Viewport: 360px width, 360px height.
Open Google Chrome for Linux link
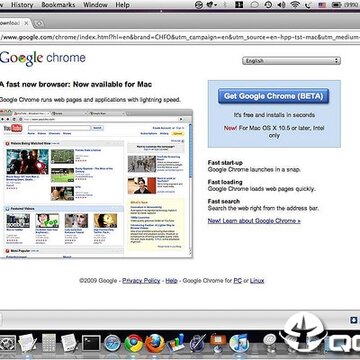coord(257,281)
